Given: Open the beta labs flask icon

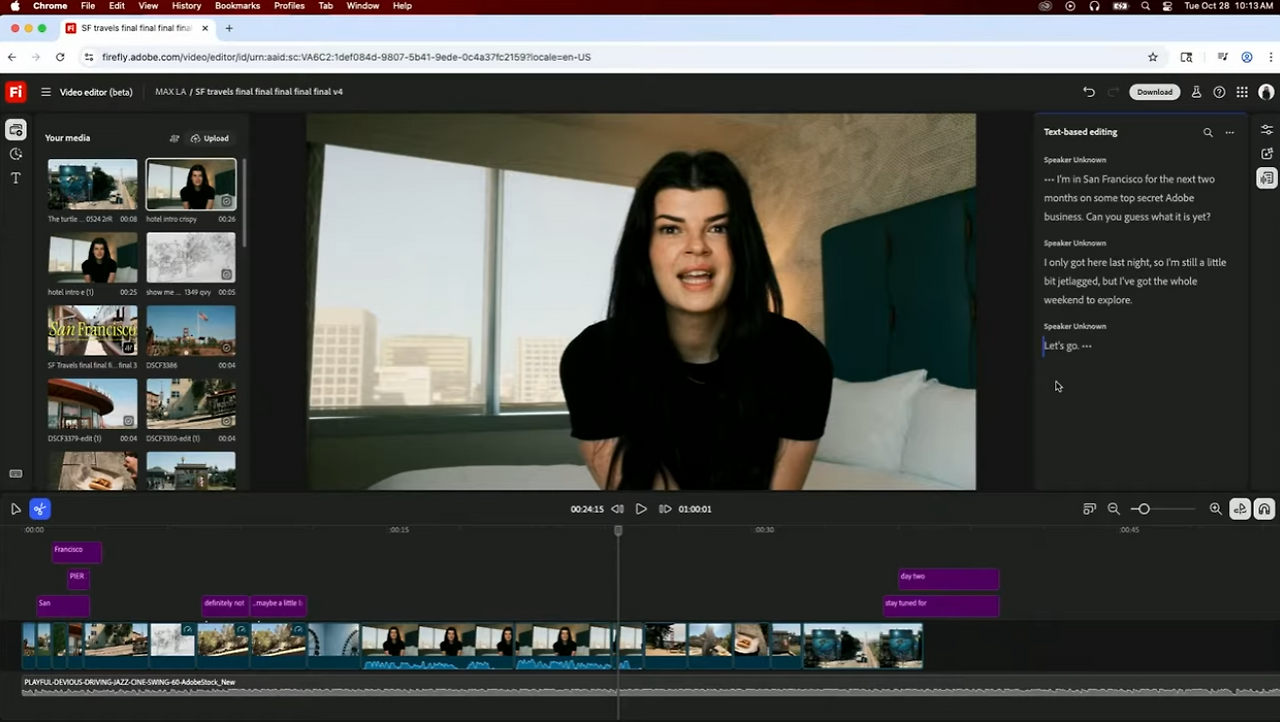Looking at the screenshot, I should (1196, 92).
